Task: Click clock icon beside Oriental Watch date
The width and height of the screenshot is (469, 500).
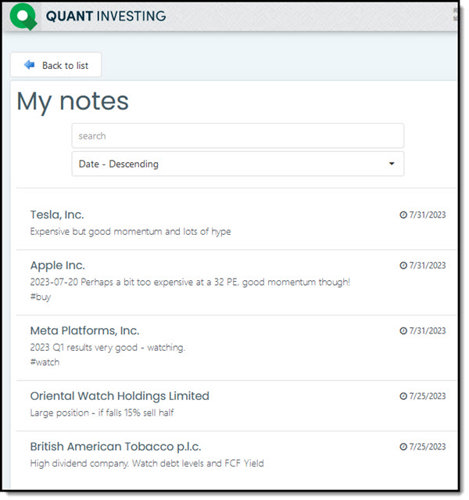Action: pos(403,396)
